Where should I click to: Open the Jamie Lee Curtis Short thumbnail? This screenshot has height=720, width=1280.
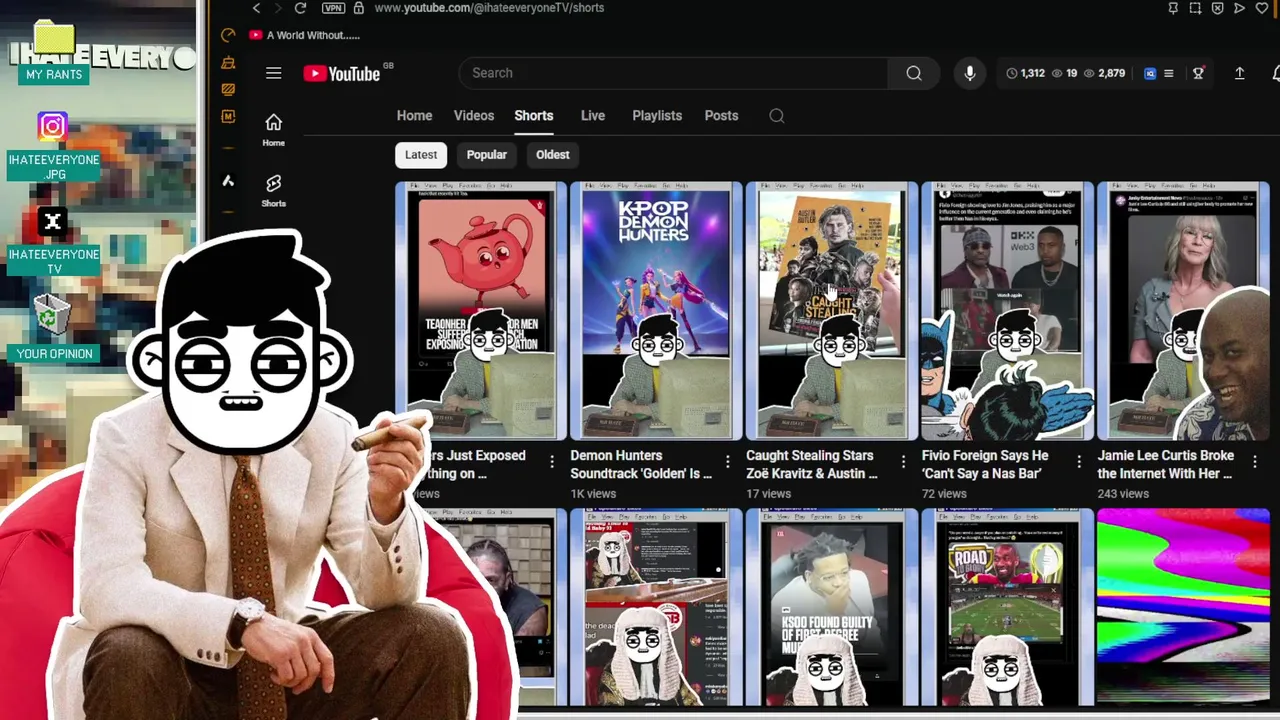[1184, 311]
